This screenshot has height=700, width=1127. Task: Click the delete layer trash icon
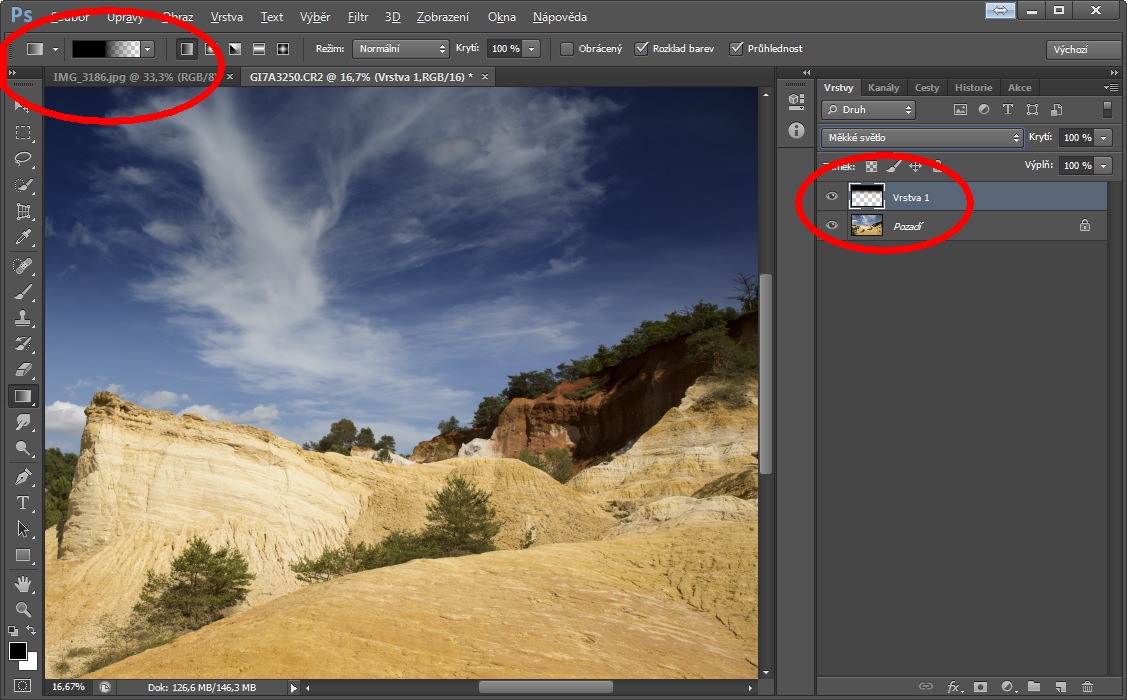tap(1088, 687)
